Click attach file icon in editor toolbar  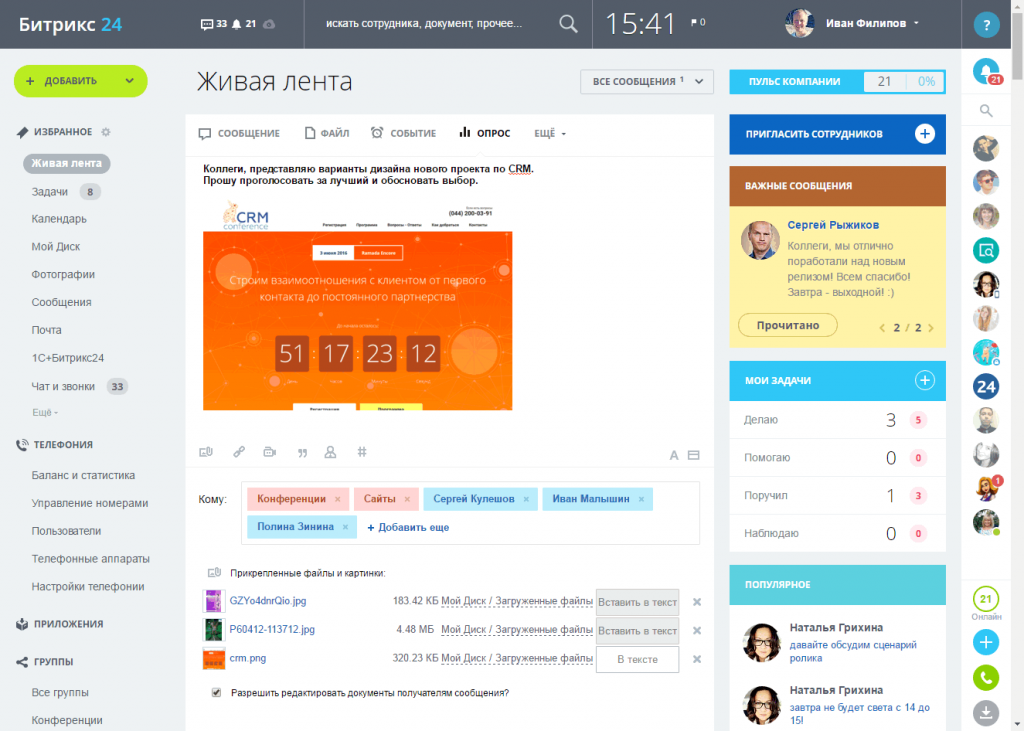pos(206,452)
